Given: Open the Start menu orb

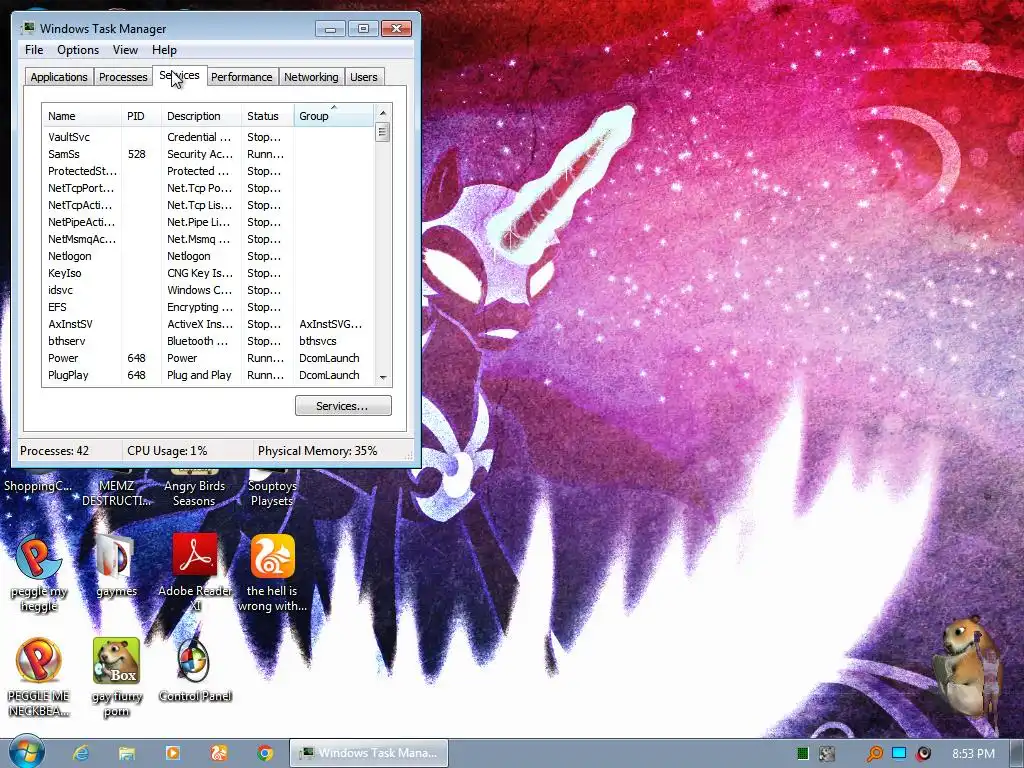Looking at the screenshot, I should [26, 752].
